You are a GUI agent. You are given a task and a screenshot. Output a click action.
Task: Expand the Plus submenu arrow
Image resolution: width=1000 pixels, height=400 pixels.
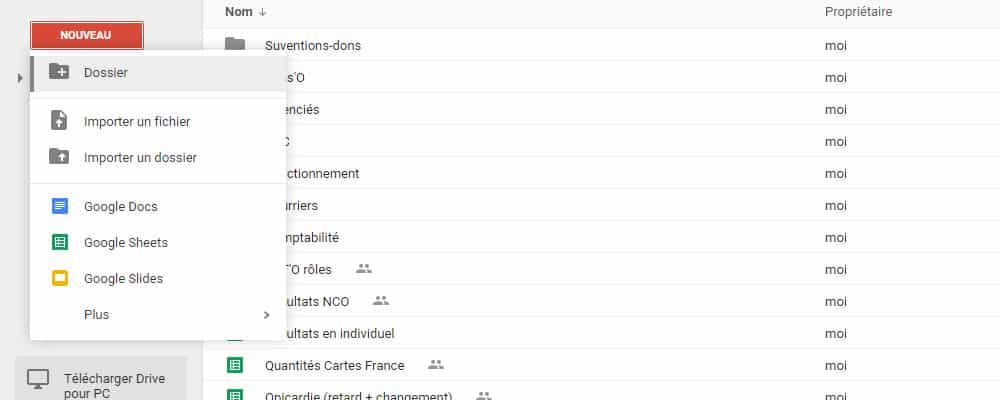tap(267, 315)
